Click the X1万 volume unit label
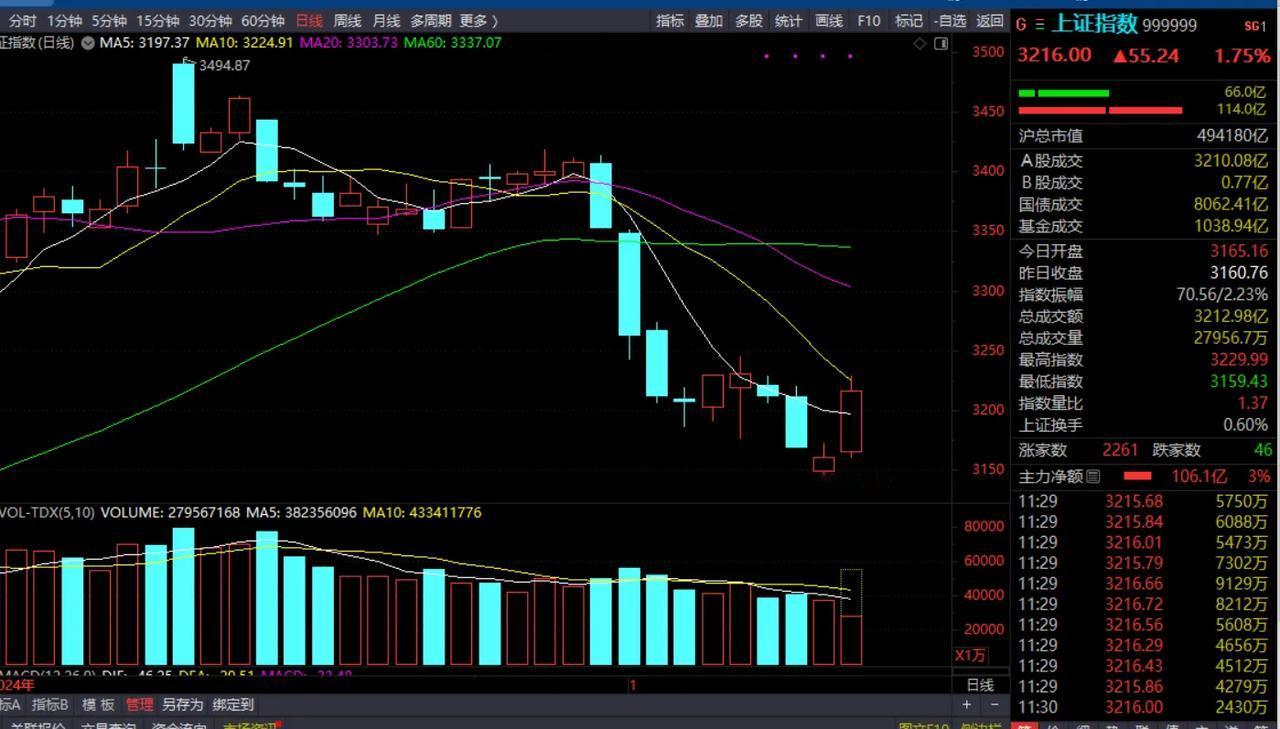 (970, 656)
